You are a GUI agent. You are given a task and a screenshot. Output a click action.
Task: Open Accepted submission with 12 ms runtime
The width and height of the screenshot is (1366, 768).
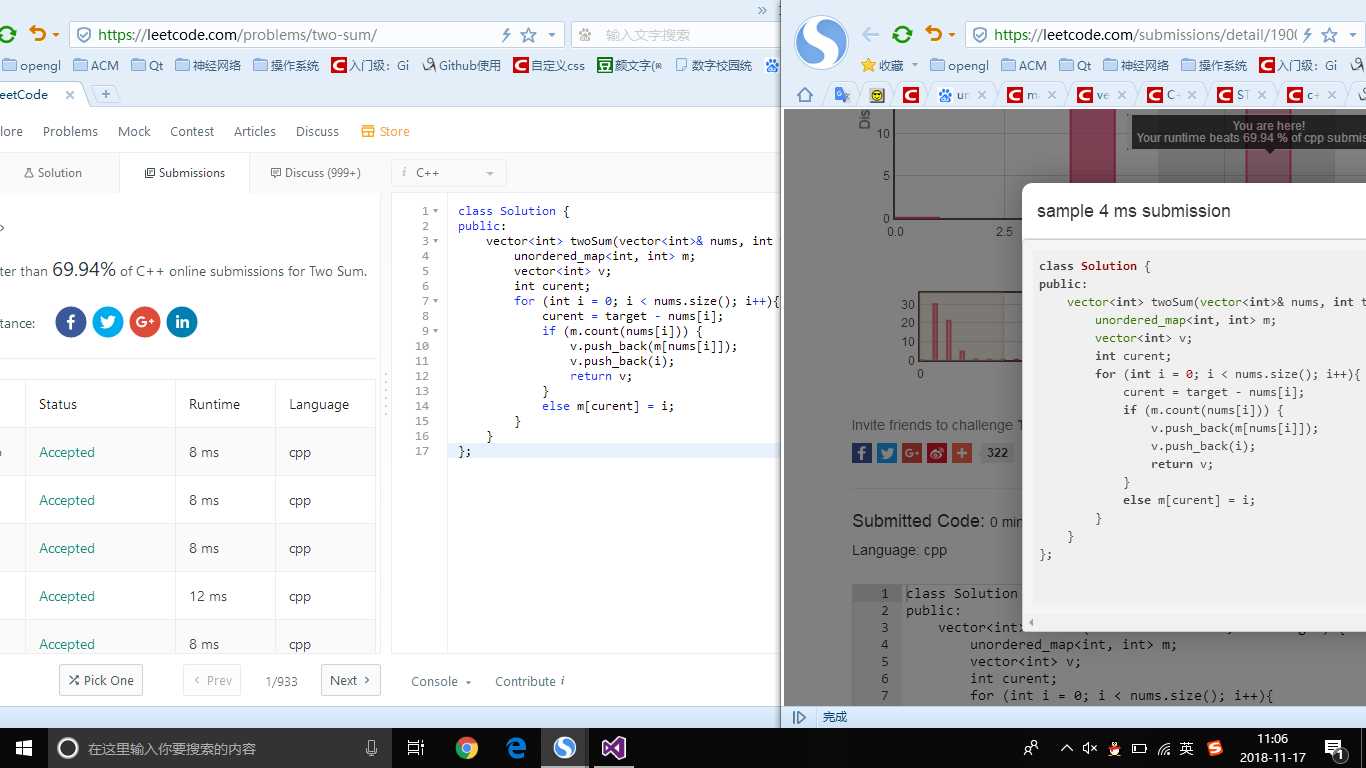coord(67,596)
